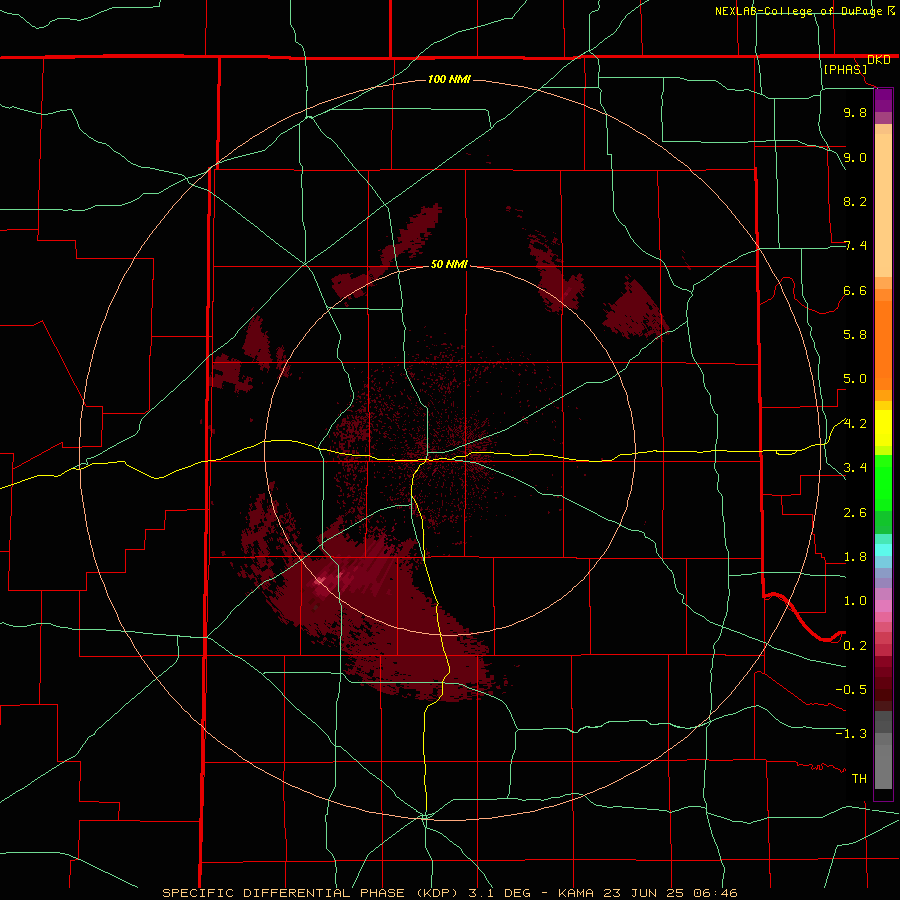
Task: Click the 6.6 scale value
Action: tap(855, 290)
